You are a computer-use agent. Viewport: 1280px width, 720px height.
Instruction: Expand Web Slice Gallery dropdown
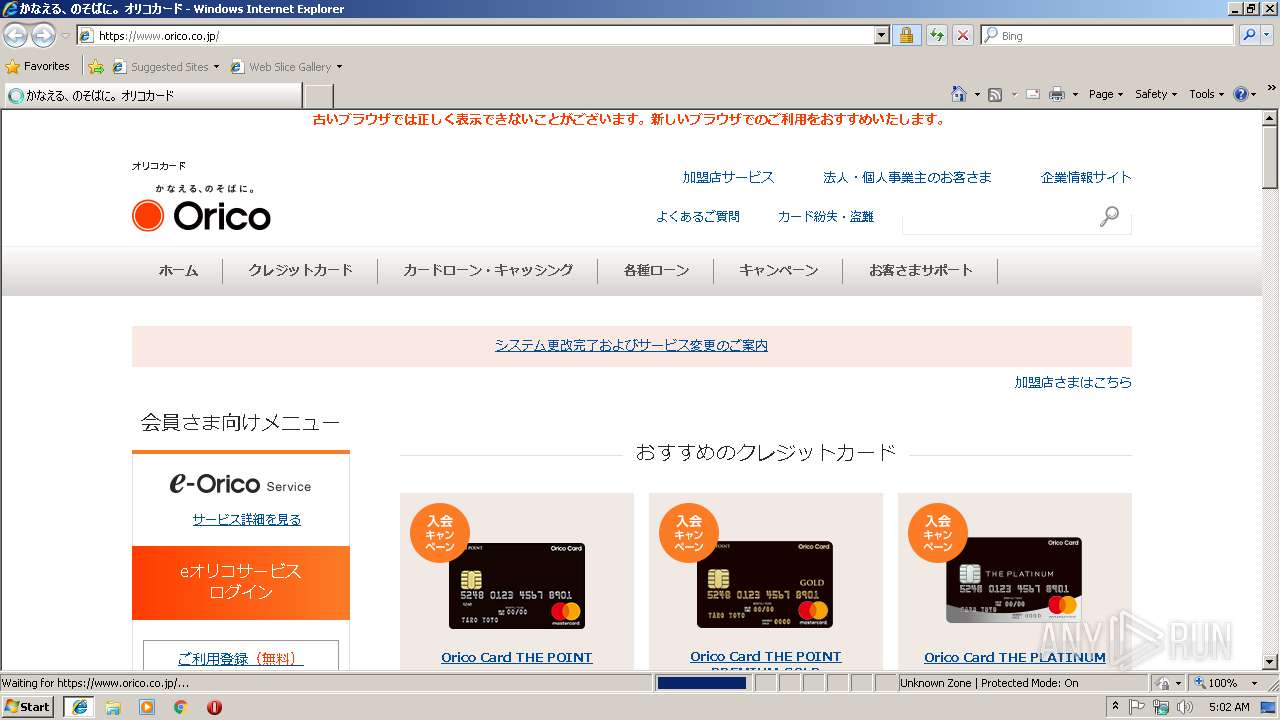(339, 67)
